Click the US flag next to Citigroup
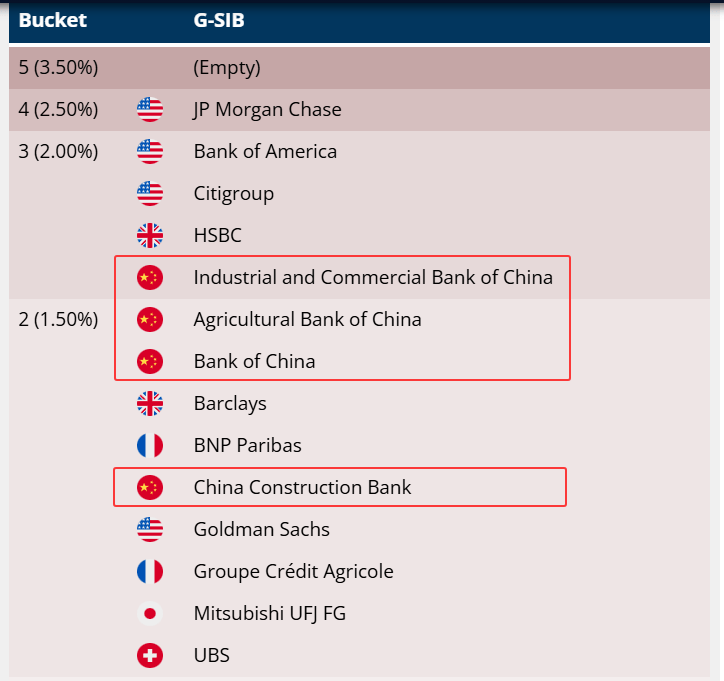The height and width of the screenshot is (681, 724). (149, 194)
